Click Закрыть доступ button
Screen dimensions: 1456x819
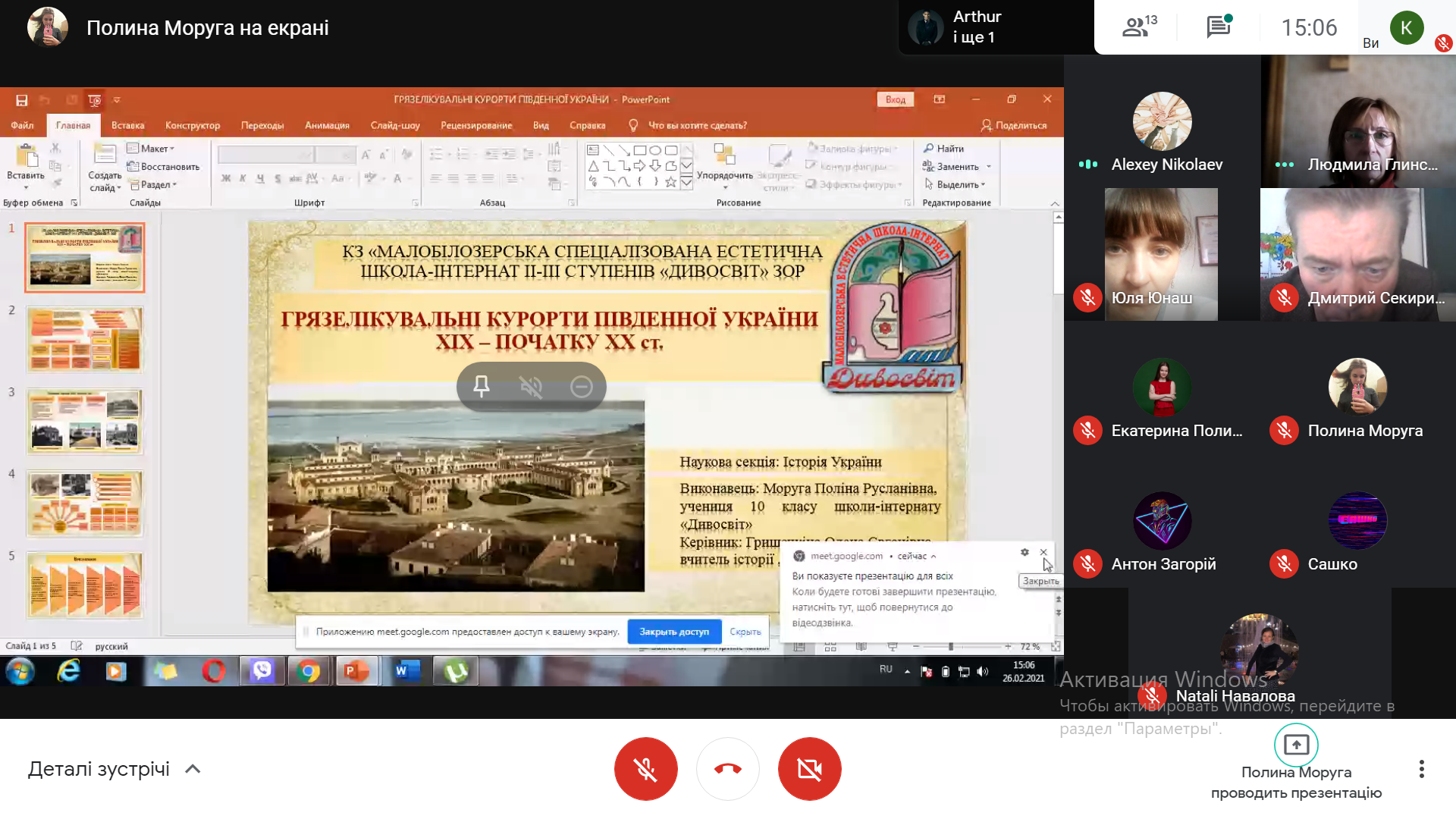pyautogui.click(x=673, y=632)
